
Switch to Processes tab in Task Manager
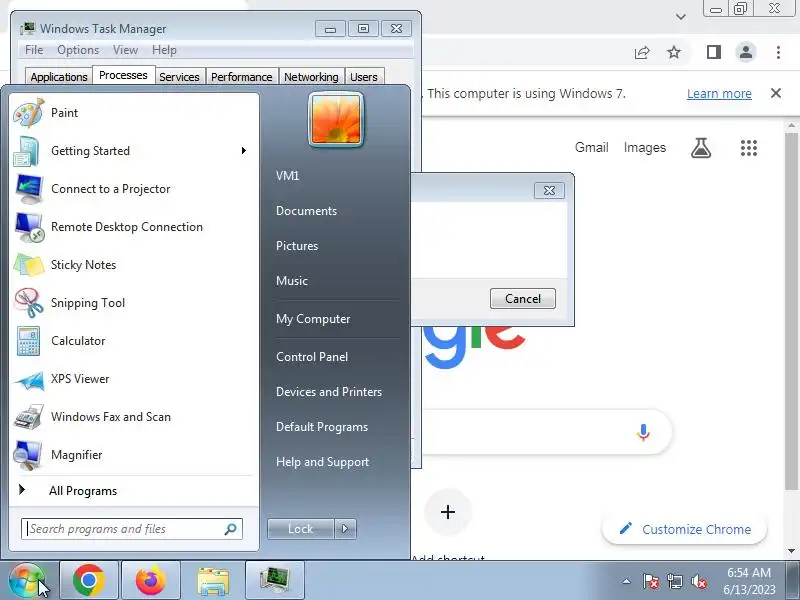123,75
